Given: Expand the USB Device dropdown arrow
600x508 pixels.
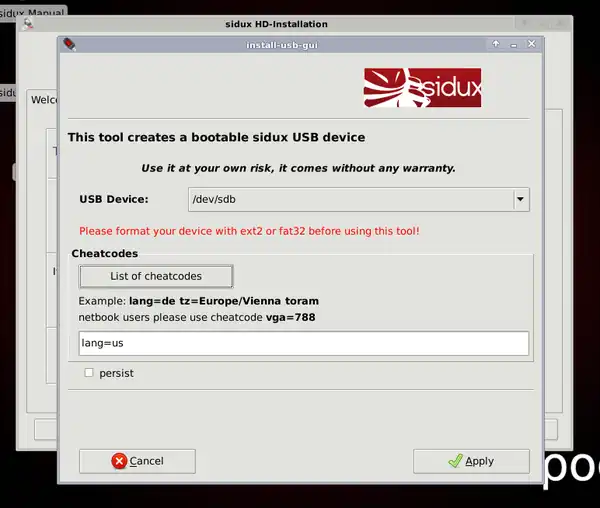Looking at the screenshot, I should click(x=520, y=200).
